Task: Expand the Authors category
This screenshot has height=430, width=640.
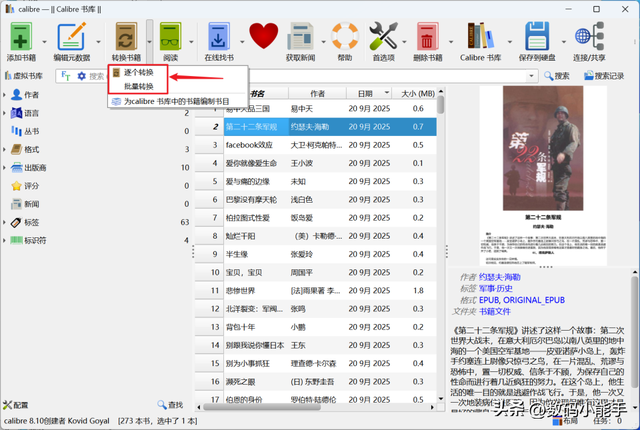Action: [4, 95]
